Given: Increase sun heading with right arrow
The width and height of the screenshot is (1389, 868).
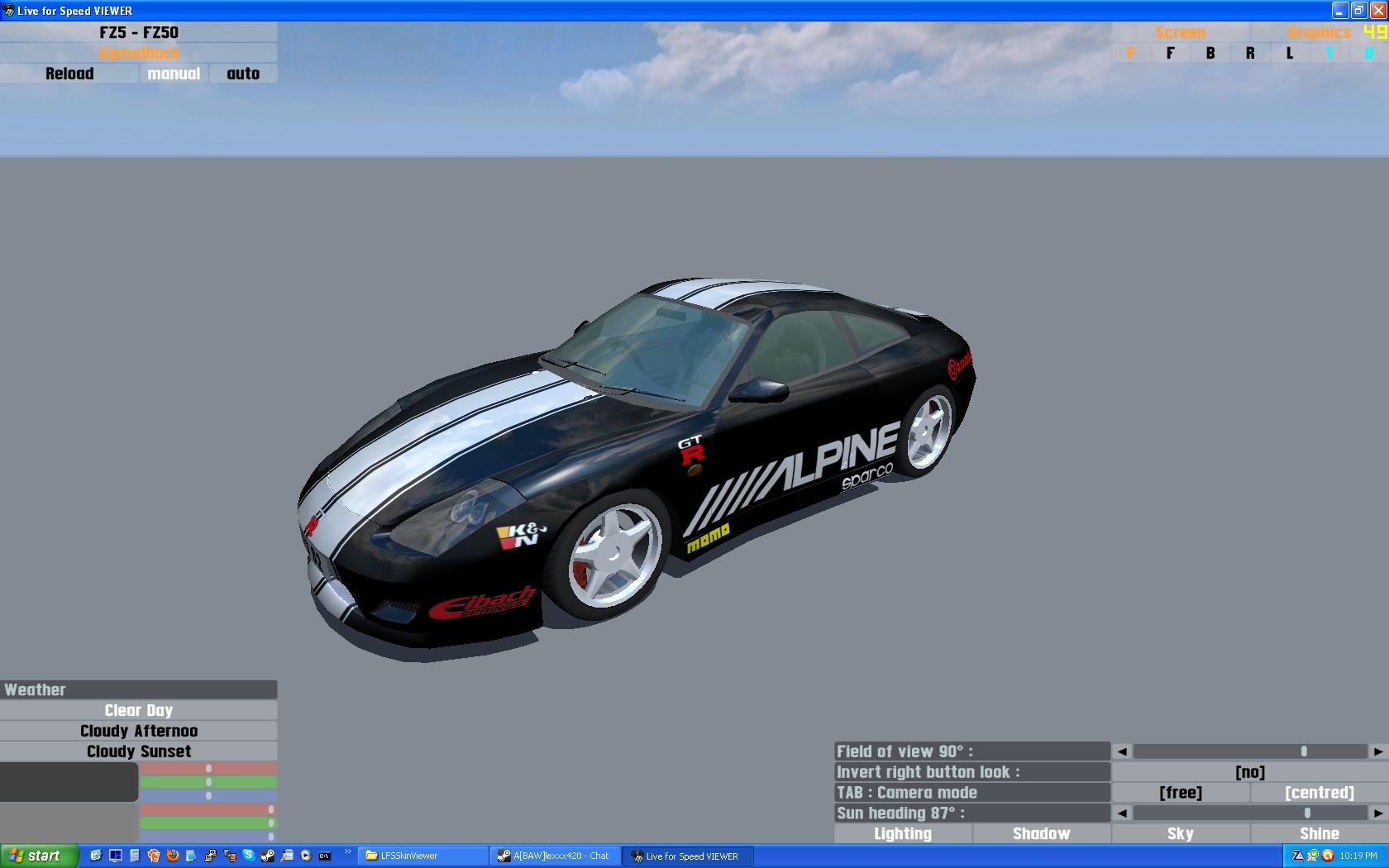Looking at the screenshot, I should (x=1378, y=813).
